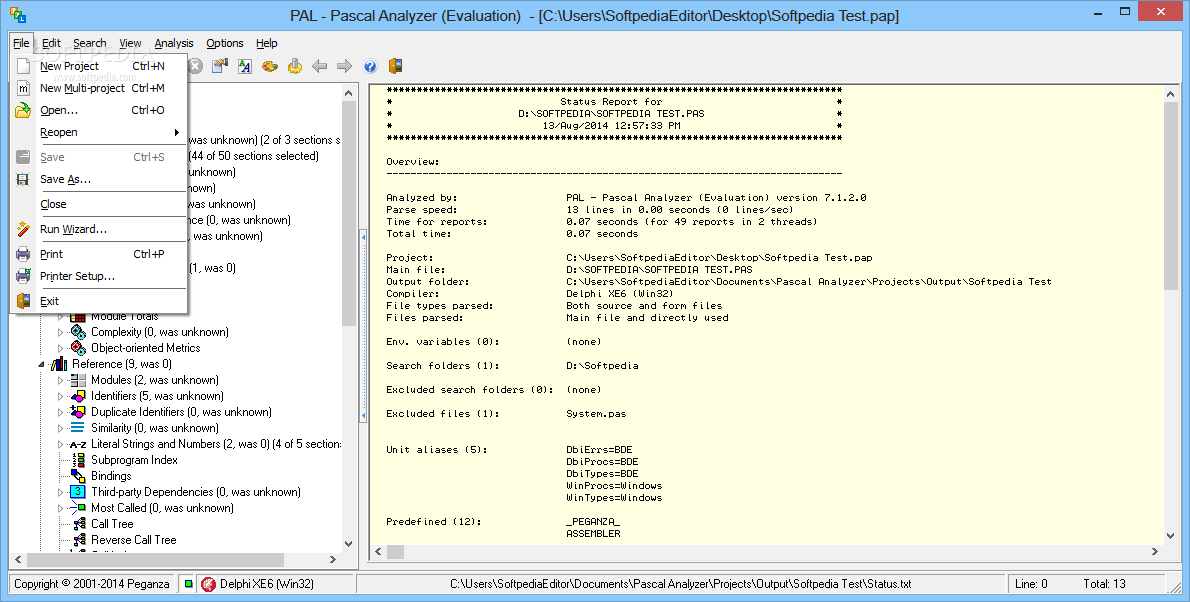This screenshot has width=1190, height=602.
Task: Expand the Identifiers tree node
Action: coord(61,396)
